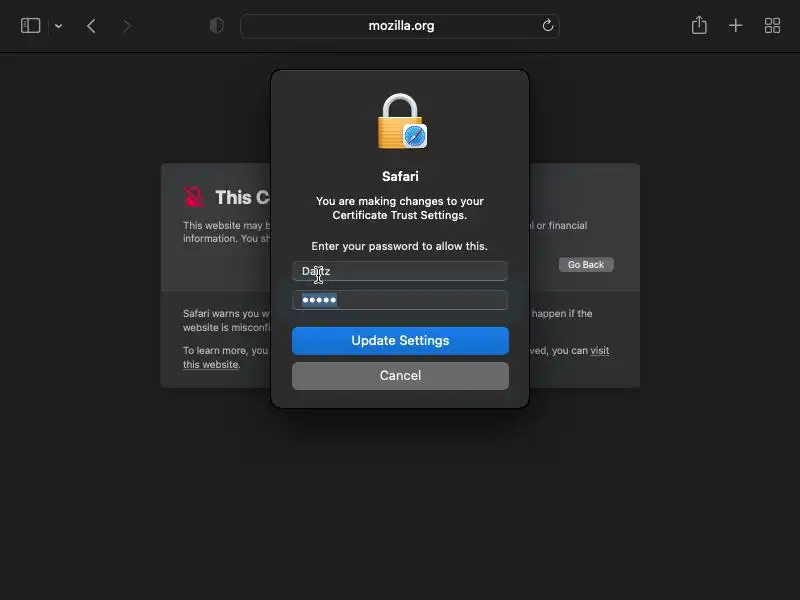The image size is (800, 600).
Task: Click the Enter your password prompt text
Action: tap(399, 246)
